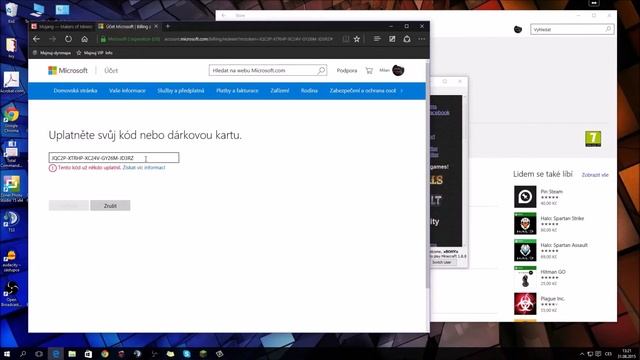Screen dimensions: 640x360
Task: Open the Edge share/feedback icon
Action: (x=407, y=39)
